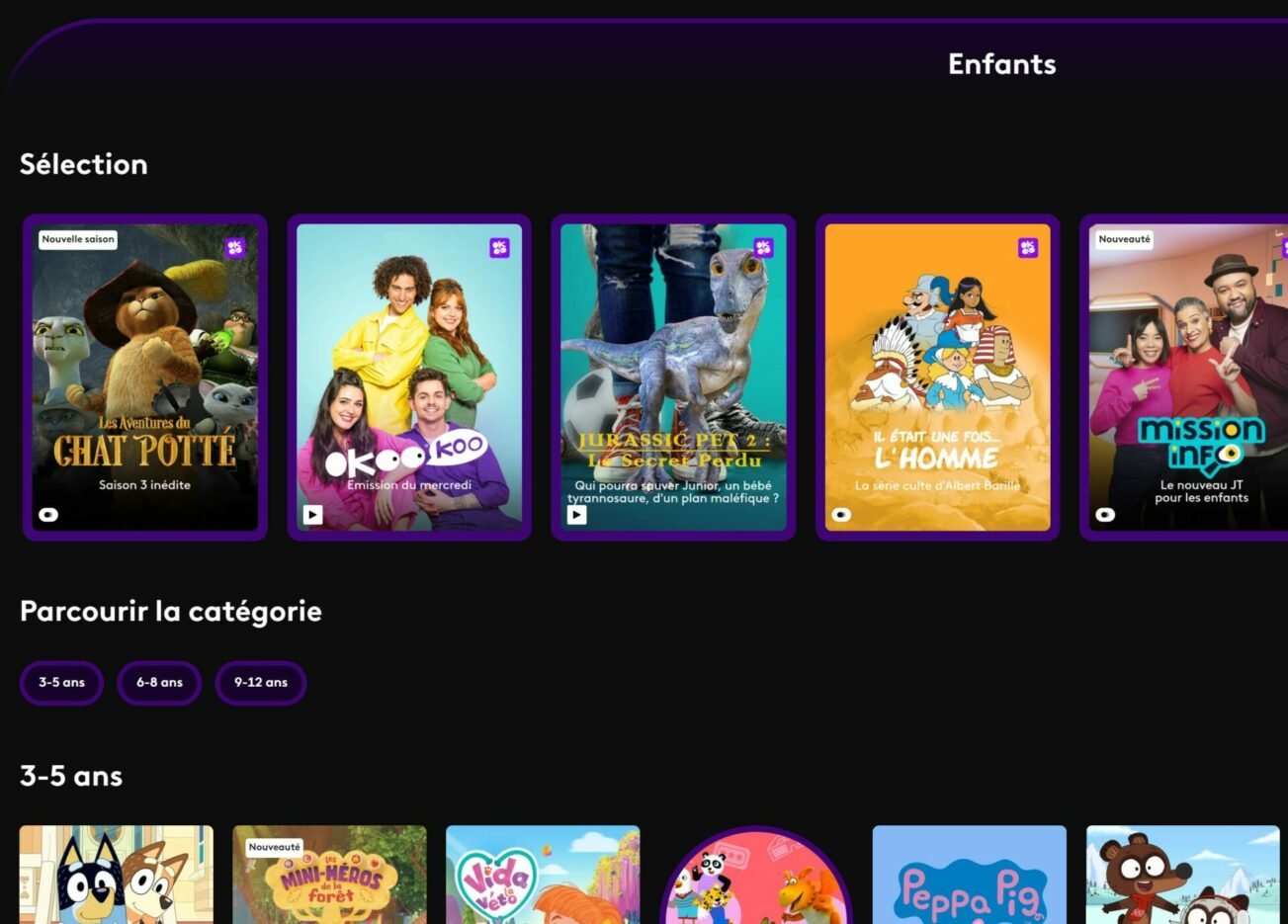Open Les Aventures du Chat Potté card
This screenshot has height=924, width=1288.
point(145,378)
